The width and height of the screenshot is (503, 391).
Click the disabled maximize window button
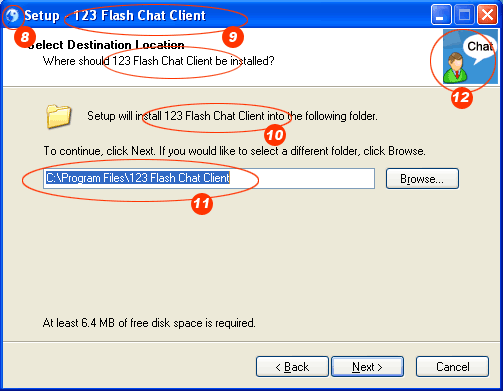(464, 15)
